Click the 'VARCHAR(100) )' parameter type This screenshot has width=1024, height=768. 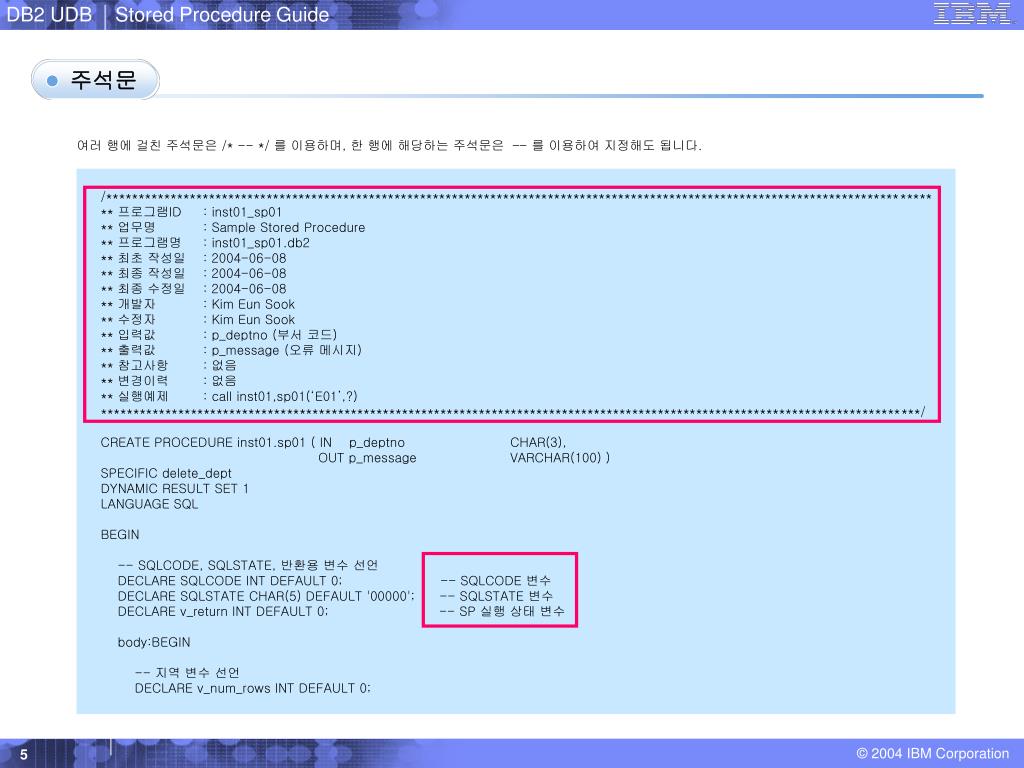[560, 458]
